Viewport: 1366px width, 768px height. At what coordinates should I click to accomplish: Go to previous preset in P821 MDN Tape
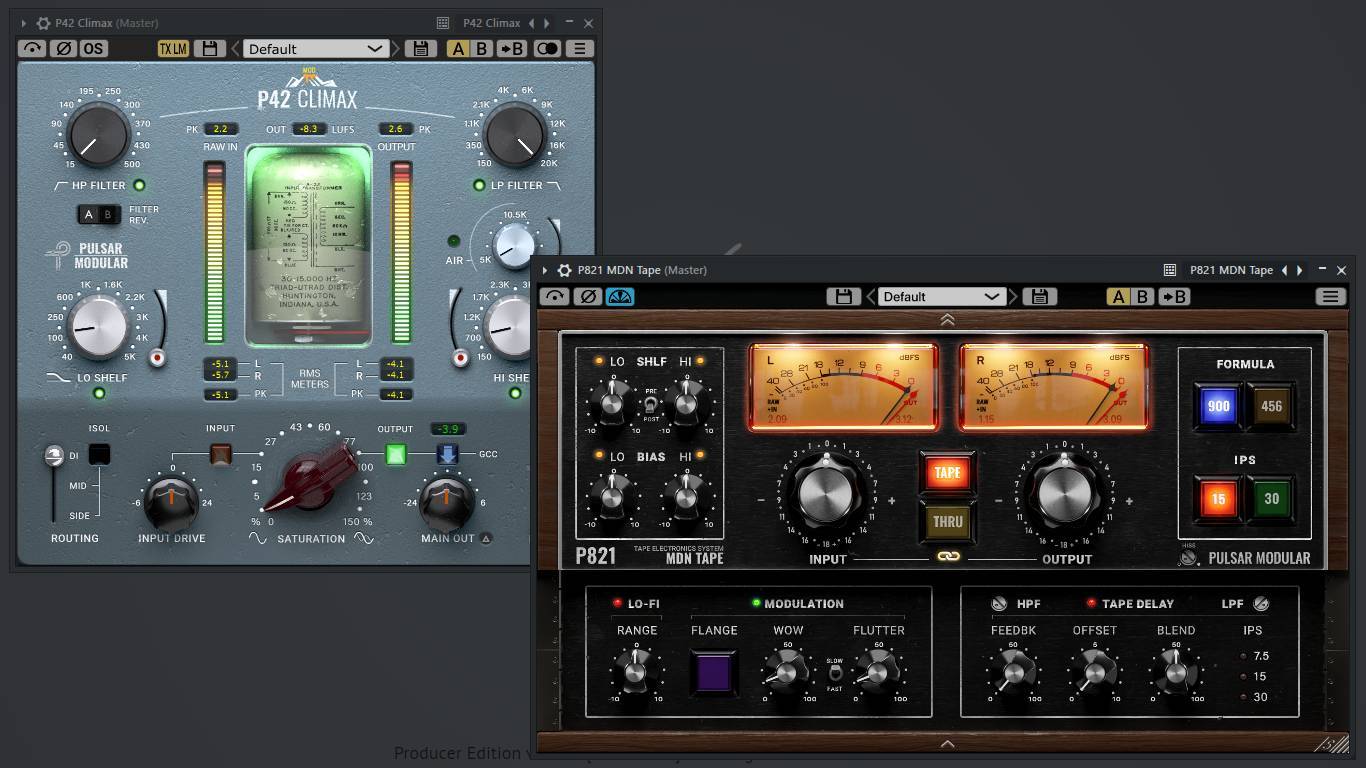[870, 296]
